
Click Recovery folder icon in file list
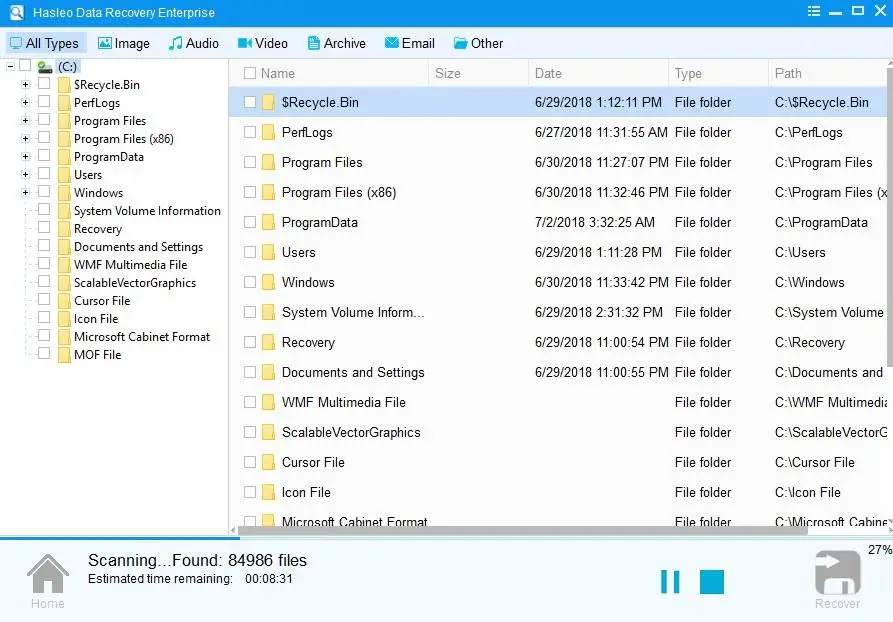click(268, 342)
